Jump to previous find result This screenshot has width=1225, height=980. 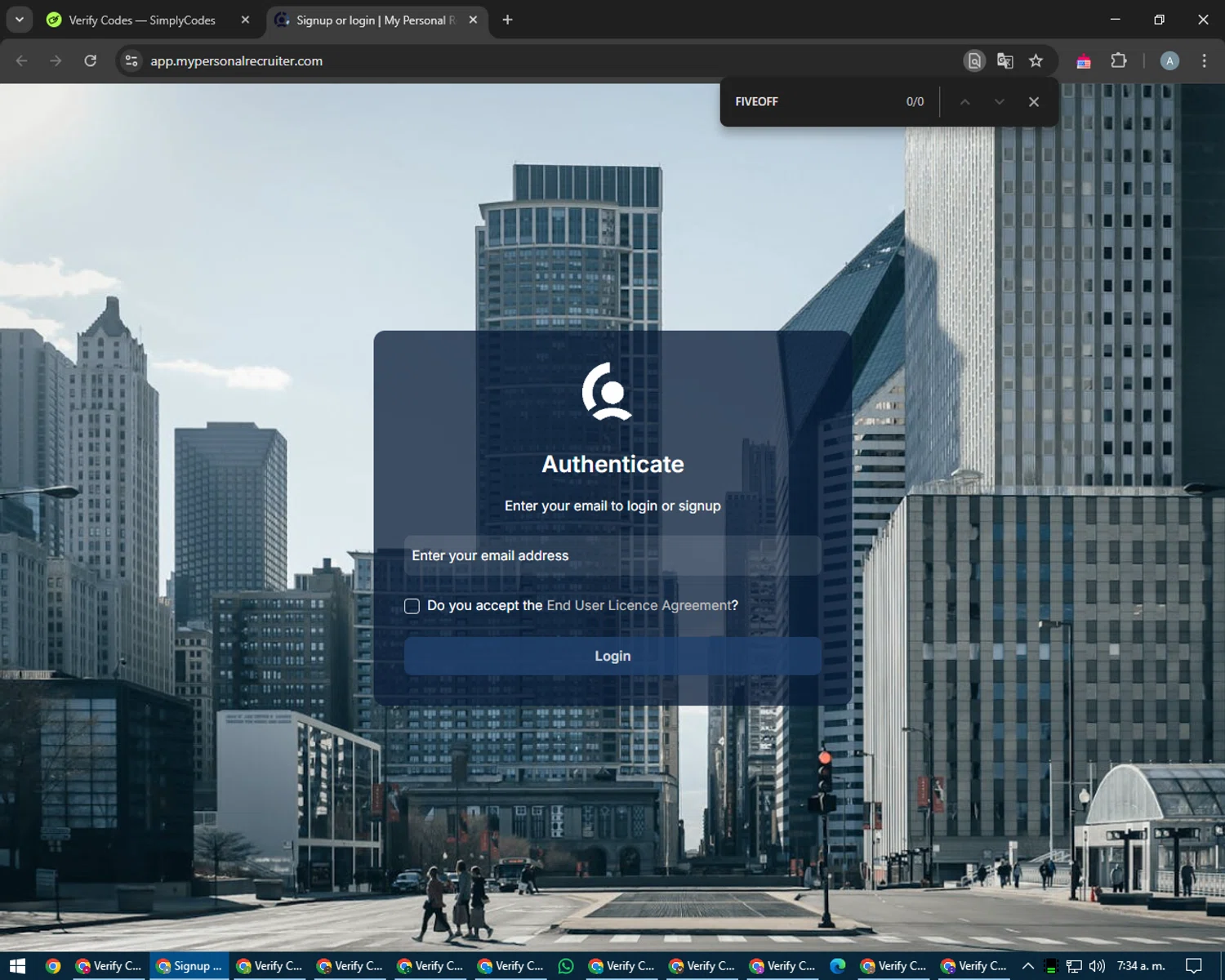pyautogui.click(x=964, y=101)
